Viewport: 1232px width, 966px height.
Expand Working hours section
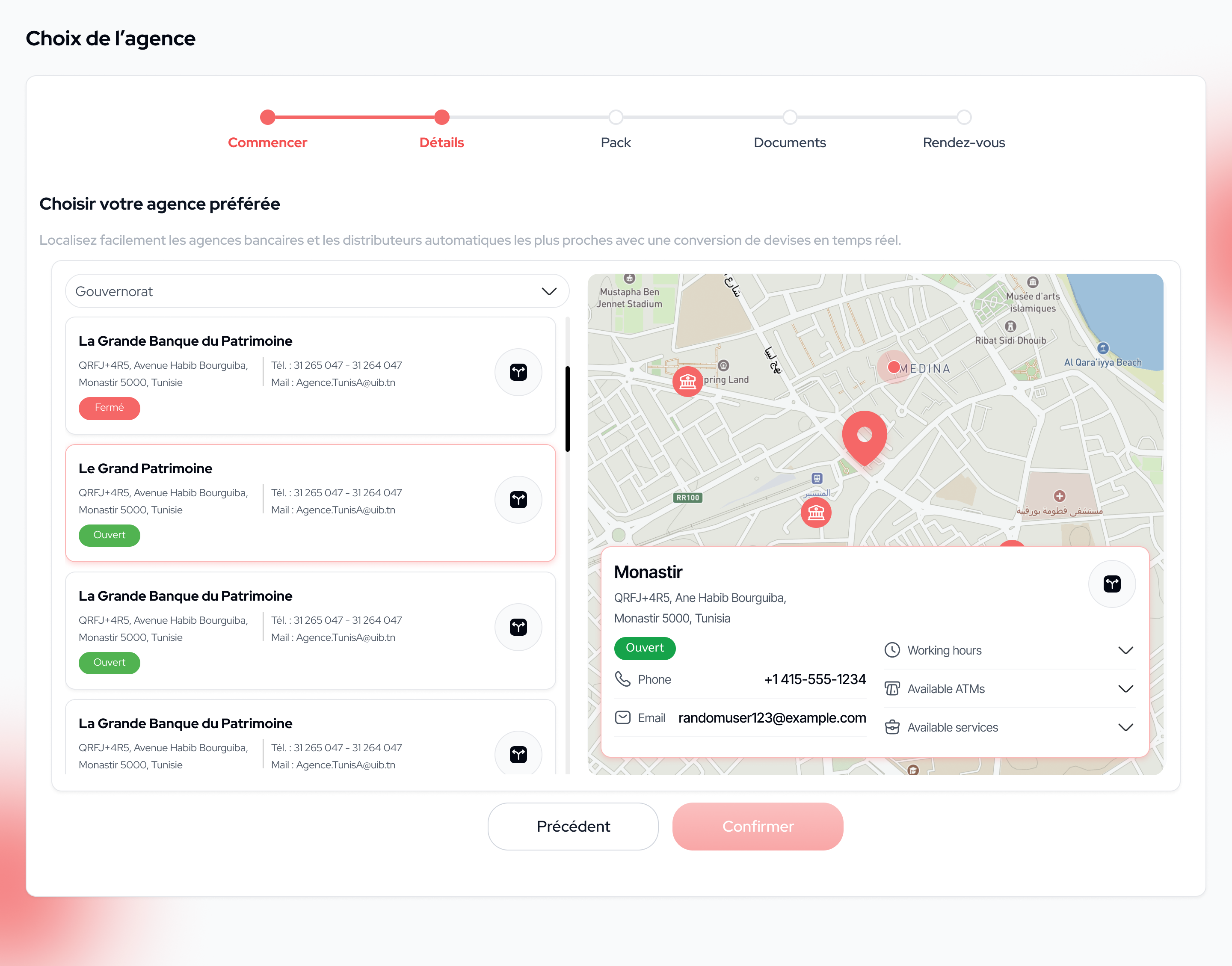tap(1010, 650)
